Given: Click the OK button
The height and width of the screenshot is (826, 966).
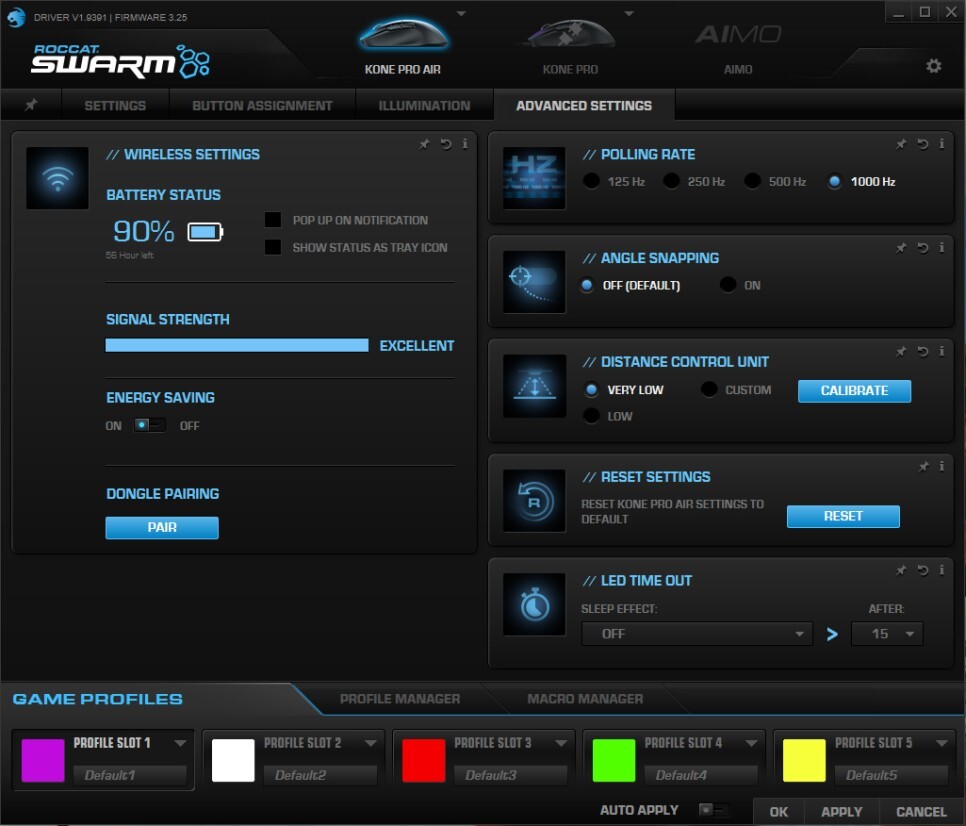Looking at the screenshot, I should (779, 812).
